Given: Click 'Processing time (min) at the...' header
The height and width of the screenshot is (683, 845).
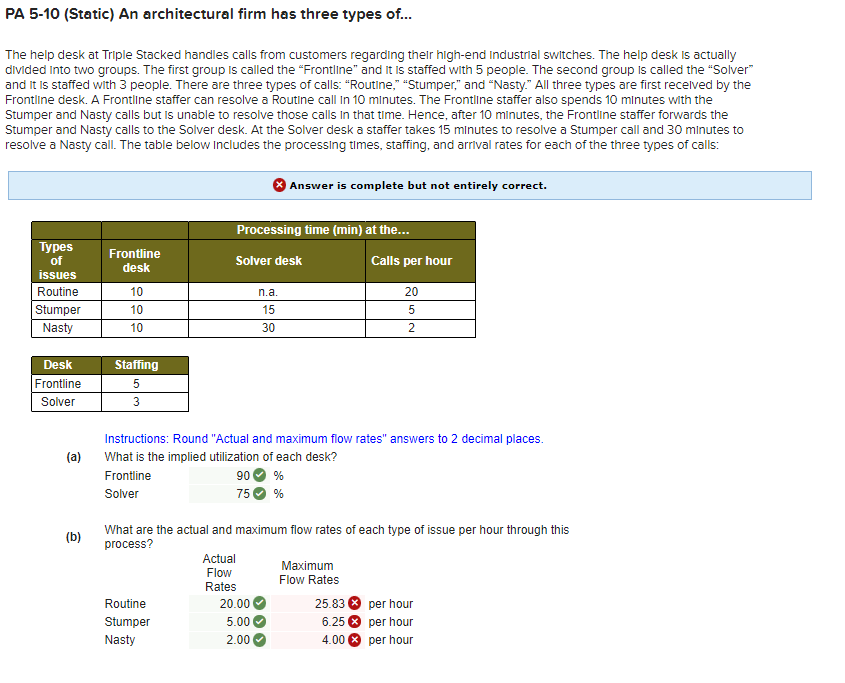Looking at the screenshot, I should pyautogui.click(x=323, y=230).
